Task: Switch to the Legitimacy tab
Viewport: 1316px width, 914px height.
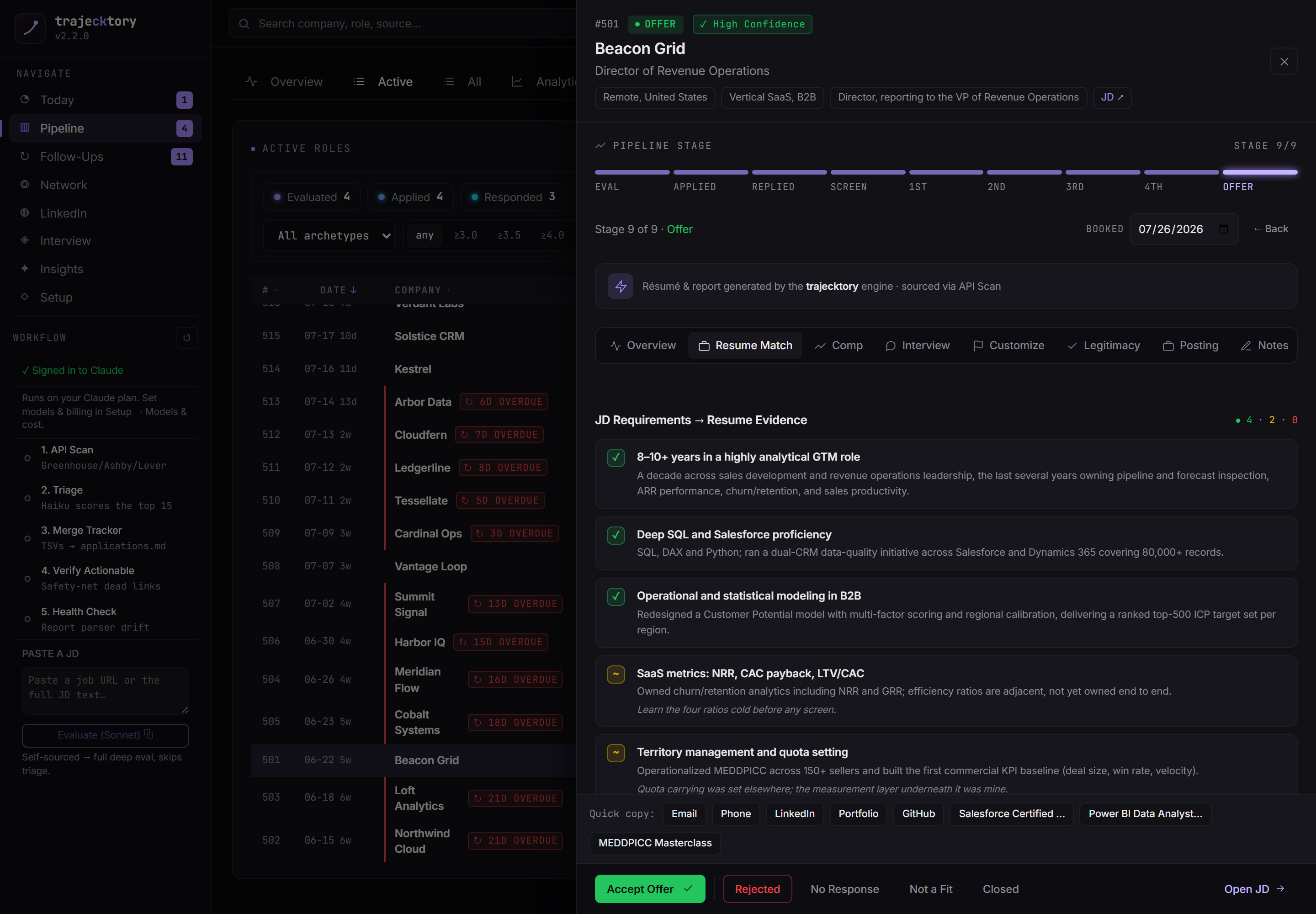Action: point(1104,345)
